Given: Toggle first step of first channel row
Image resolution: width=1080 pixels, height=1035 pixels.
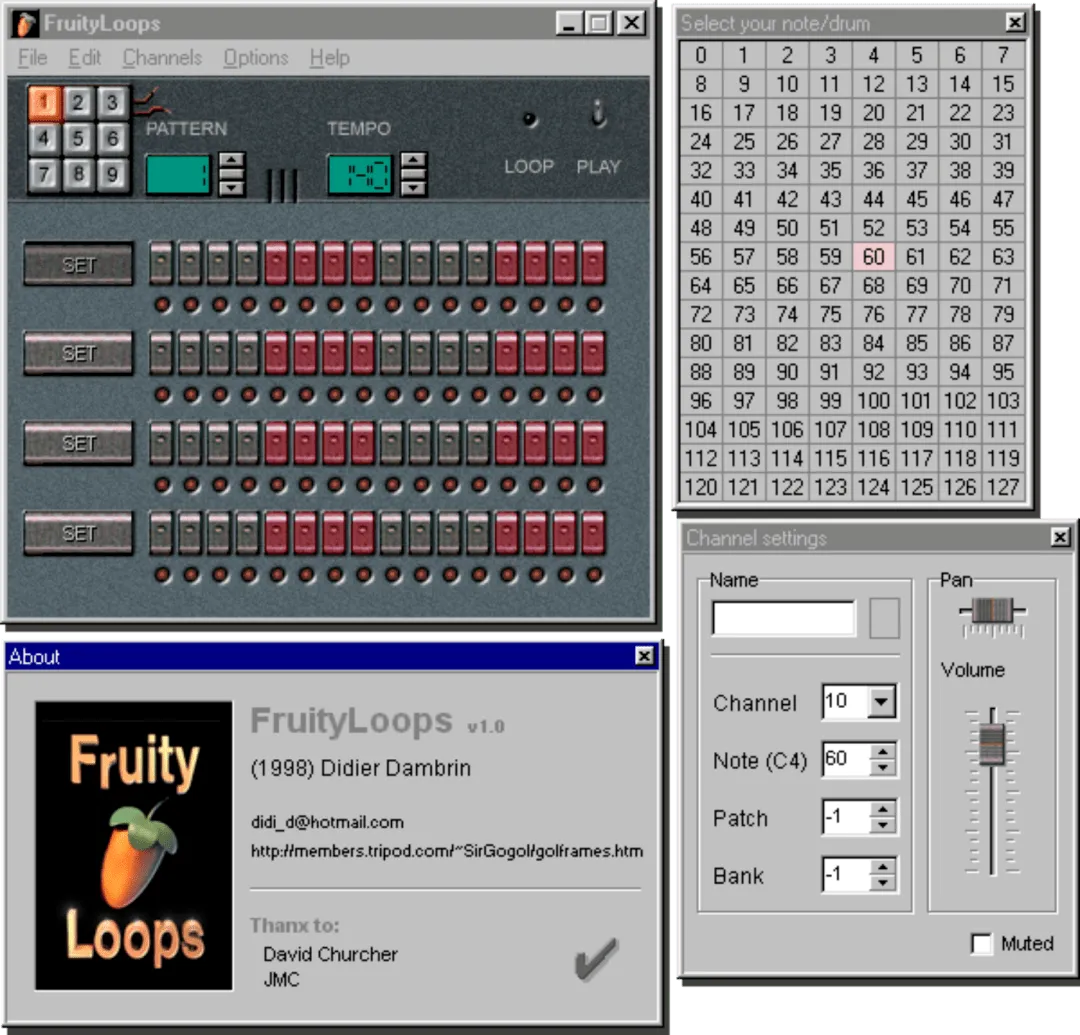Looking at the screenshot, I should (161, 263).
